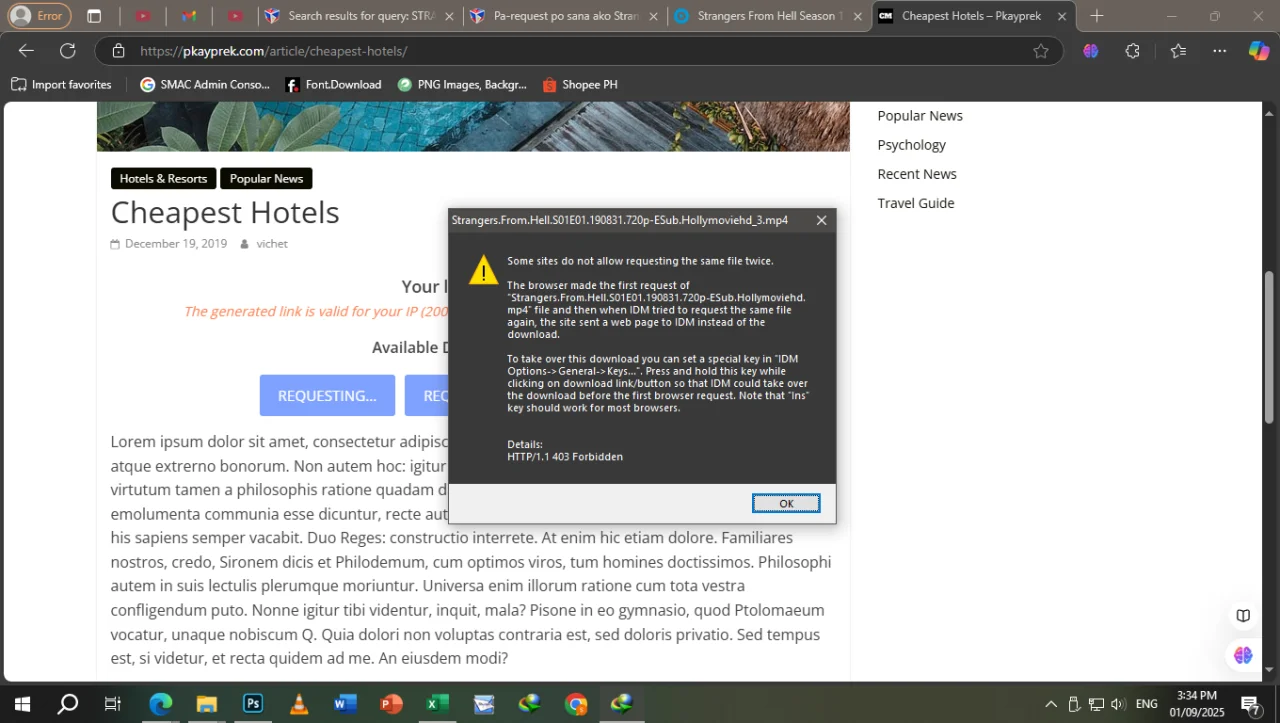Open Travel Guide in the sidebar

point(916,203)
